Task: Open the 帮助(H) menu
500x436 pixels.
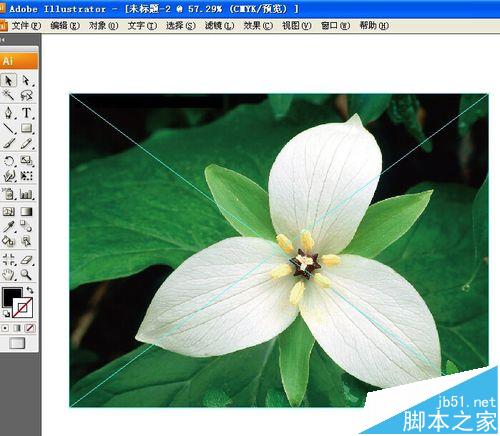Action: coord(374,26)
